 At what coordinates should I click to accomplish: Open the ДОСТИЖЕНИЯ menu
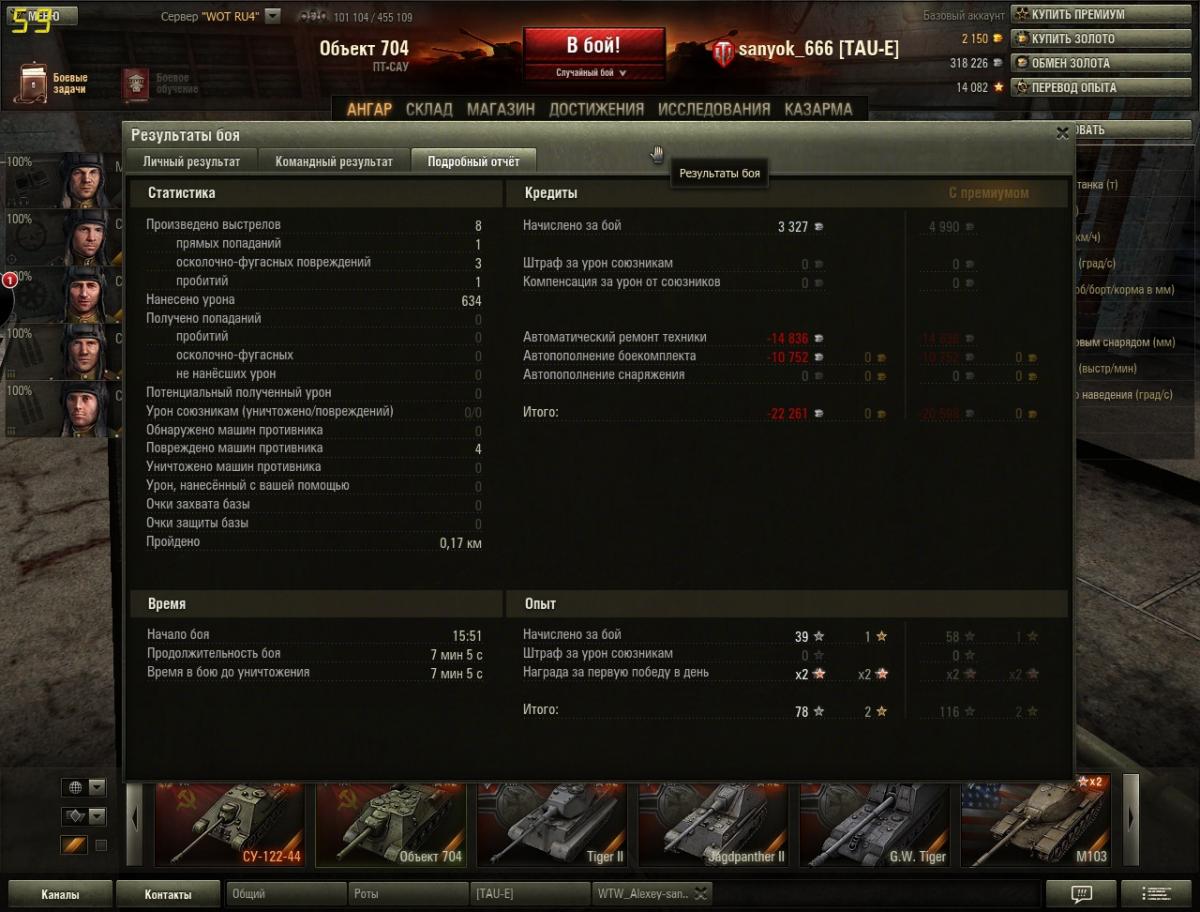coord(597,110)
